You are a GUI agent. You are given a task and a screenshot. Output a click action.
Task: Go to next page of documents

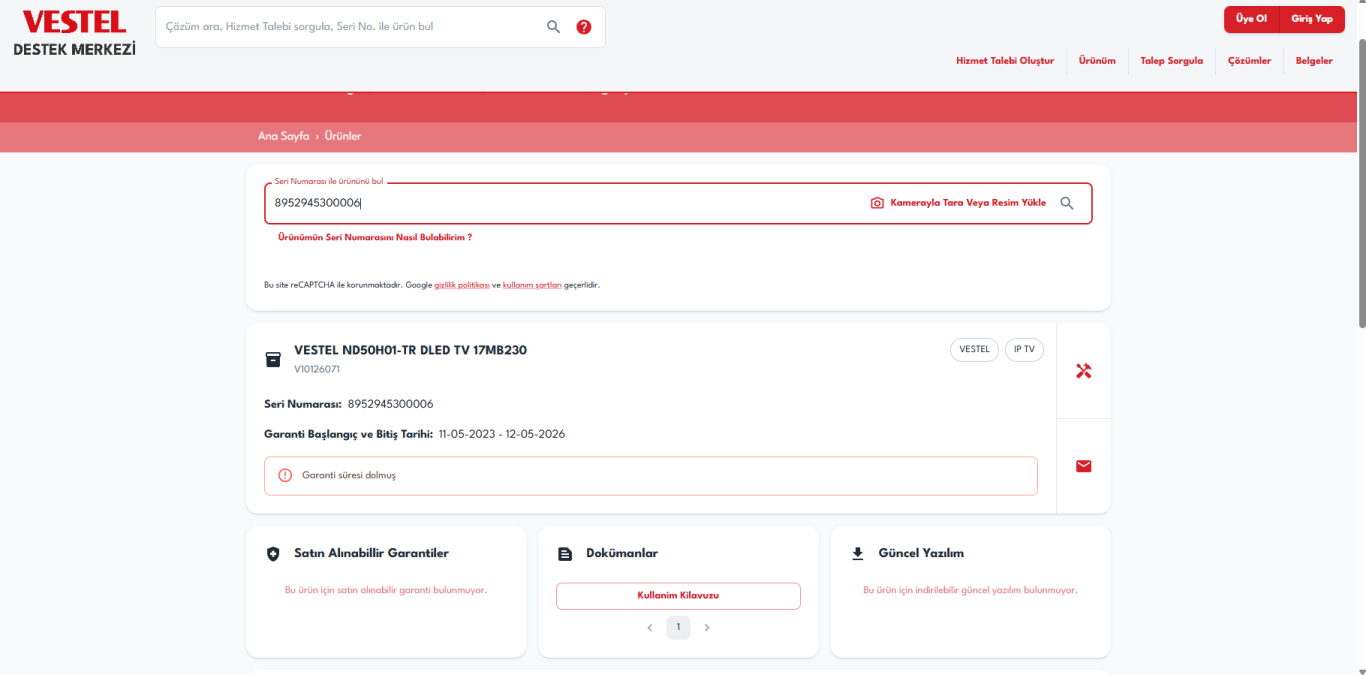click(x=707, y=628)
